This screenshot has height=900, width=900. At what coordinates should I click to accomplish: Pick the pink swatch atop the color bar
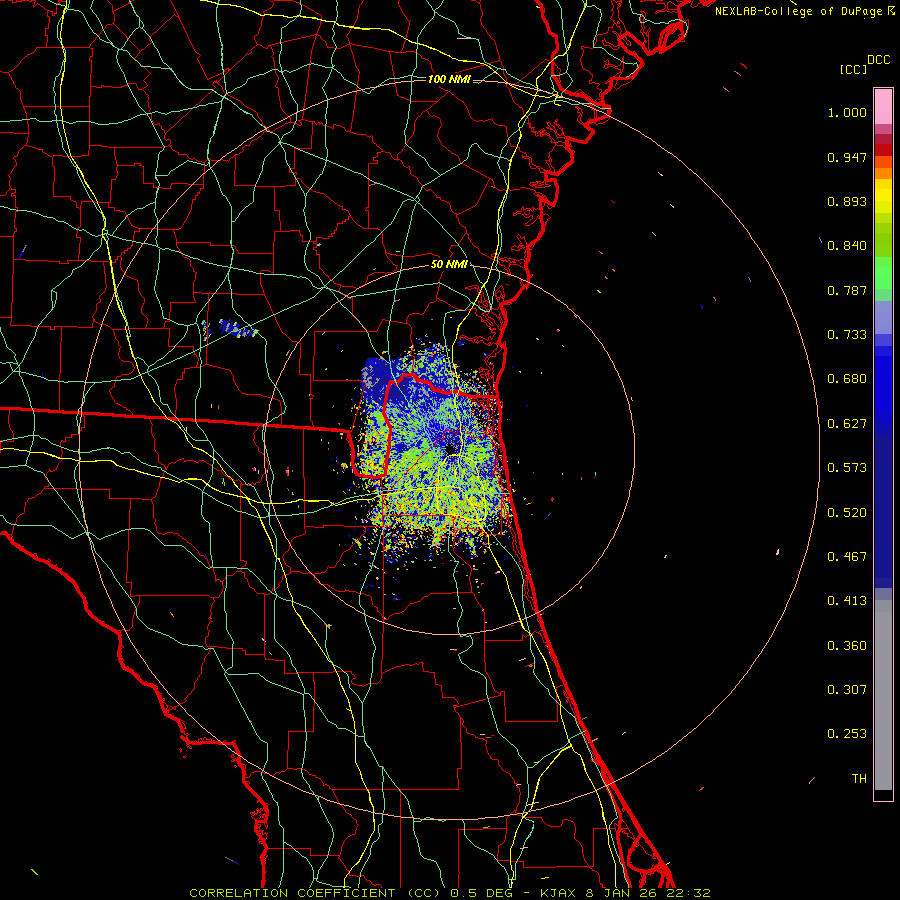pos(883,107)
